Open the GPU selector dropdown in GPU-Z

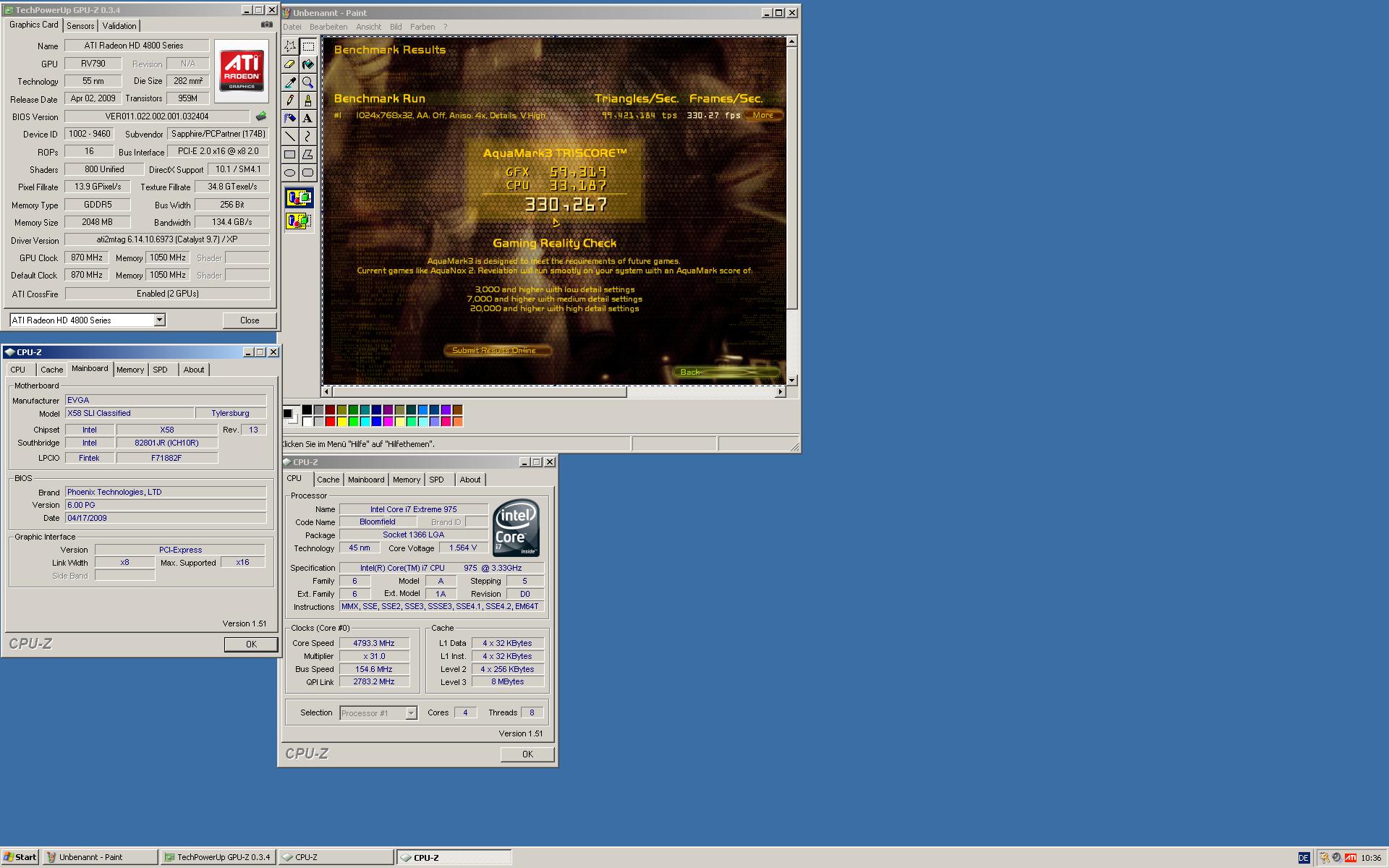(160, 320)
